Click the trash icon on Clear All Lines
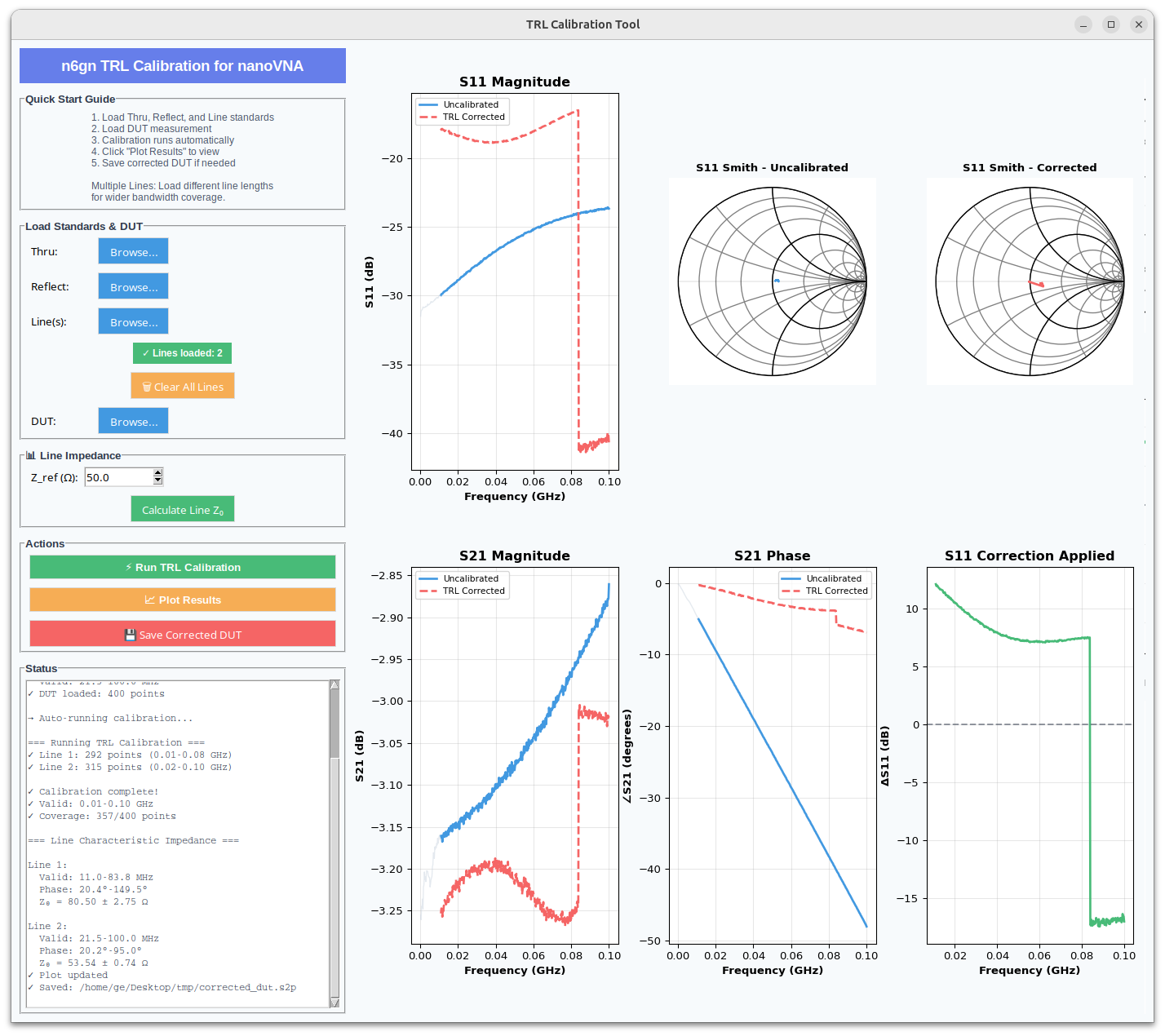 147,387
